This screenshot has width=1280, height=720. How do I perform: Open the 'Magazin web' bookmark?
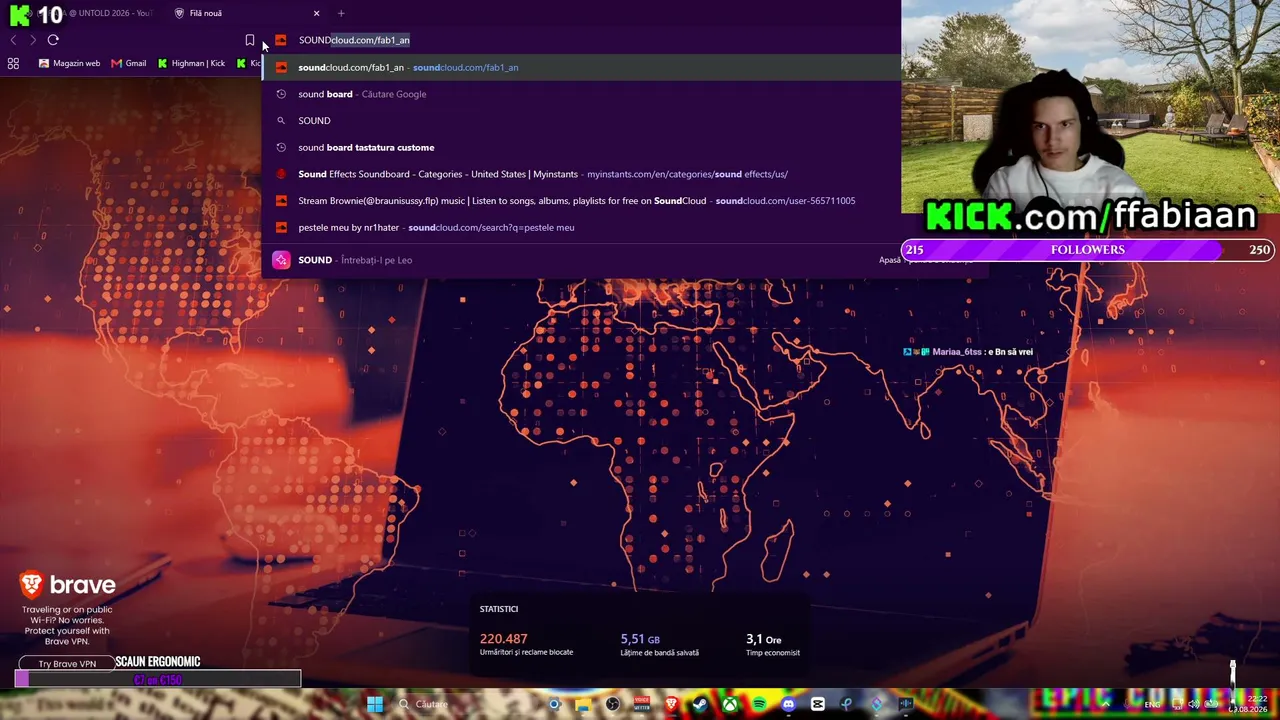(x=69, y=63)
